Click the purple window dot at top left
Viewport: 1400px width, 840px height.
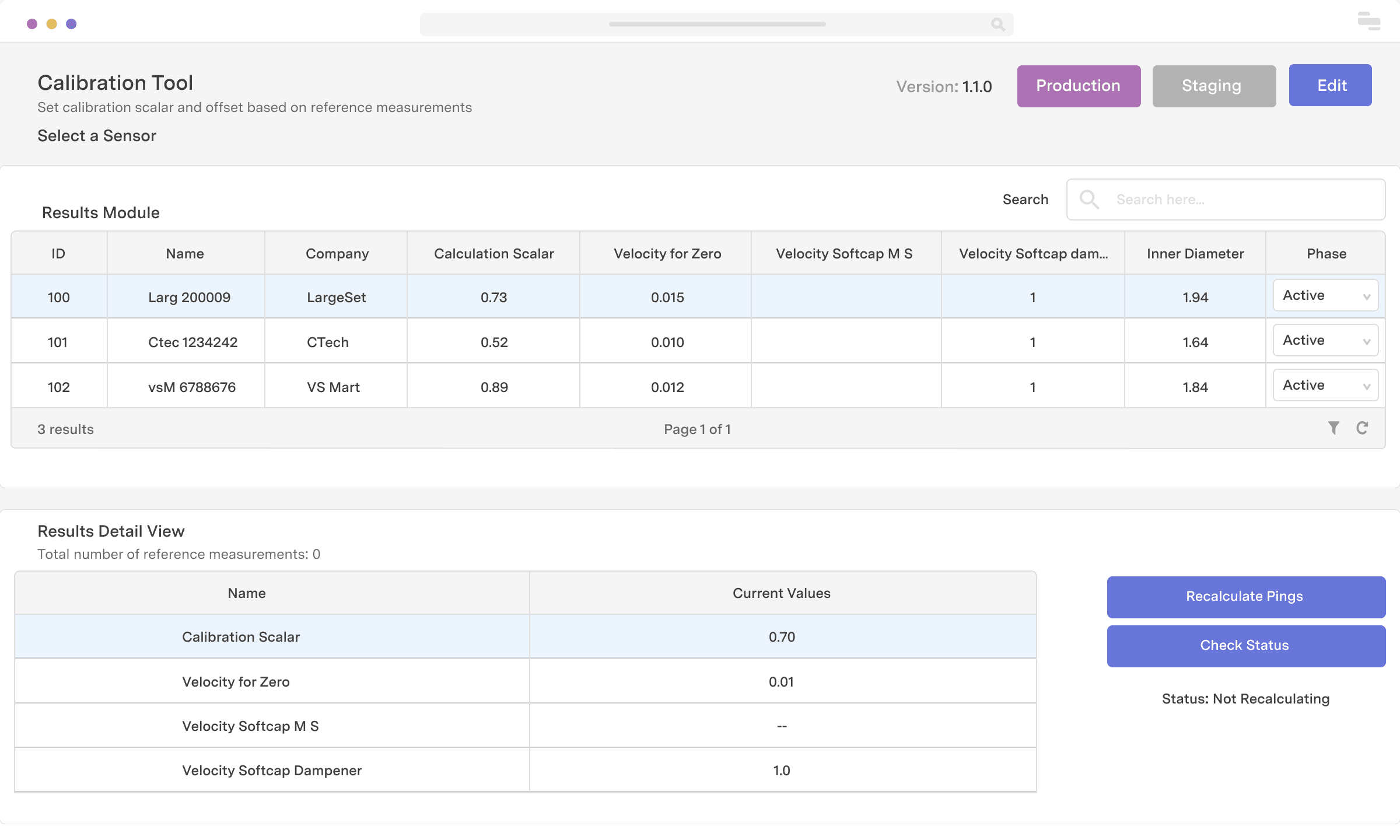pyautogui.click(x=32, y=24)
